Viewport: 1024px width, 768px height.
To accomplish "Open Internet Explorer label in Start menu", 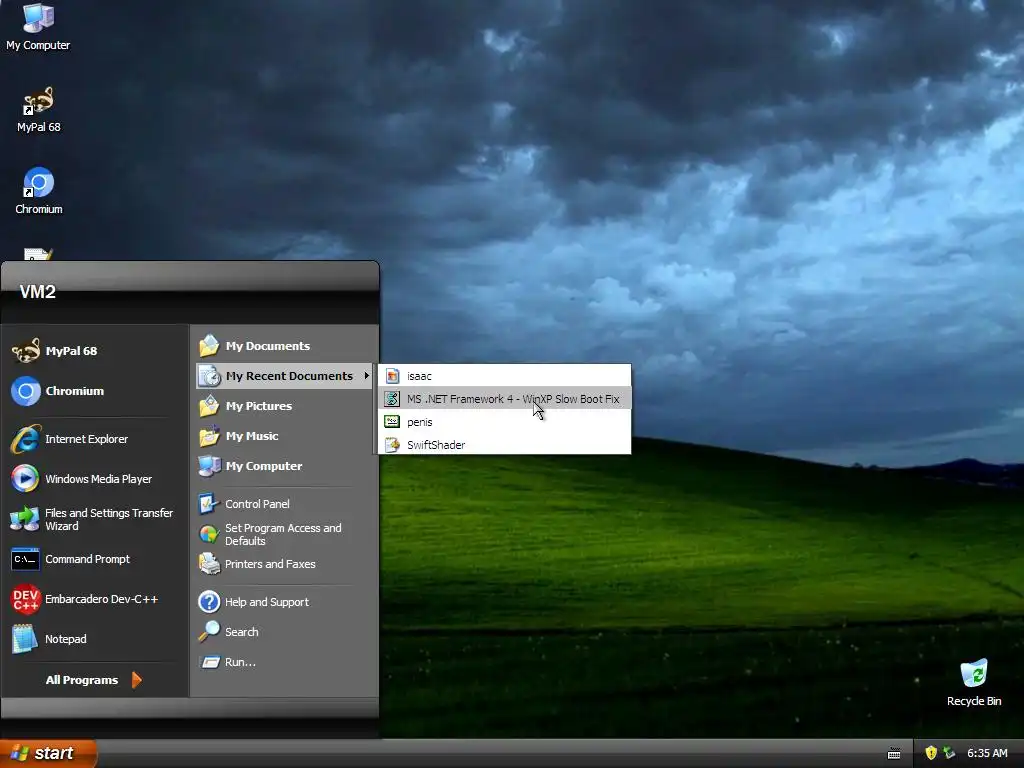I will coord(86,439).
